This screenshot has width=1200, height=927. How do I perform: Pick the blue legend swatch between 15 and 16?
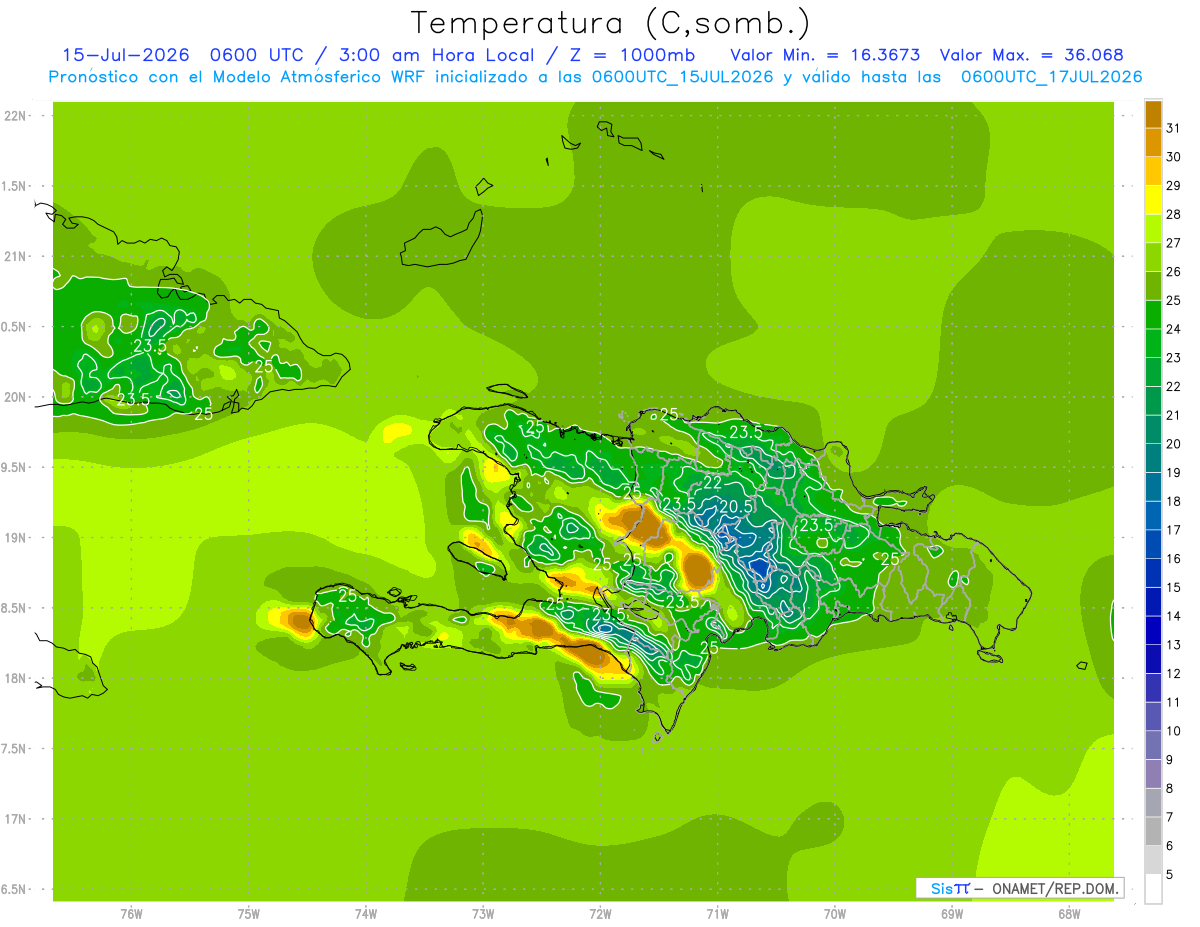[1153, 573]
